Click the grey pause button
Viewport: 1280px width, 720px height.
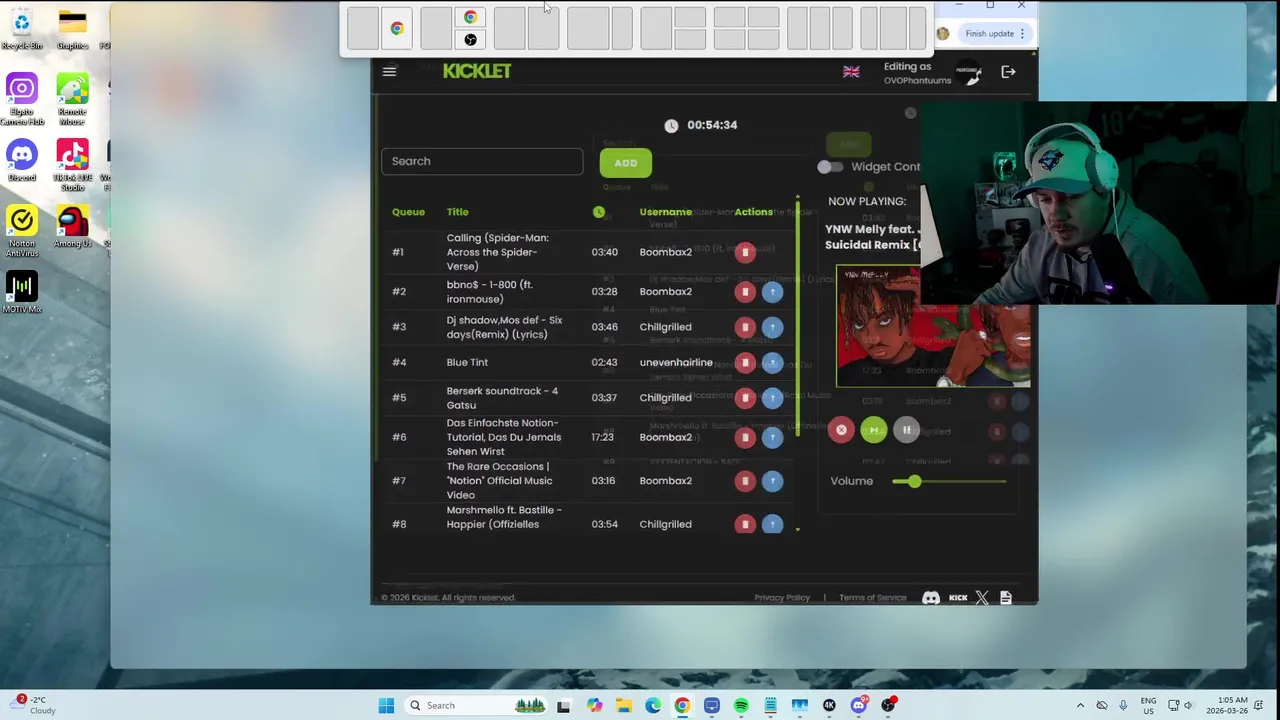[906, 430]
